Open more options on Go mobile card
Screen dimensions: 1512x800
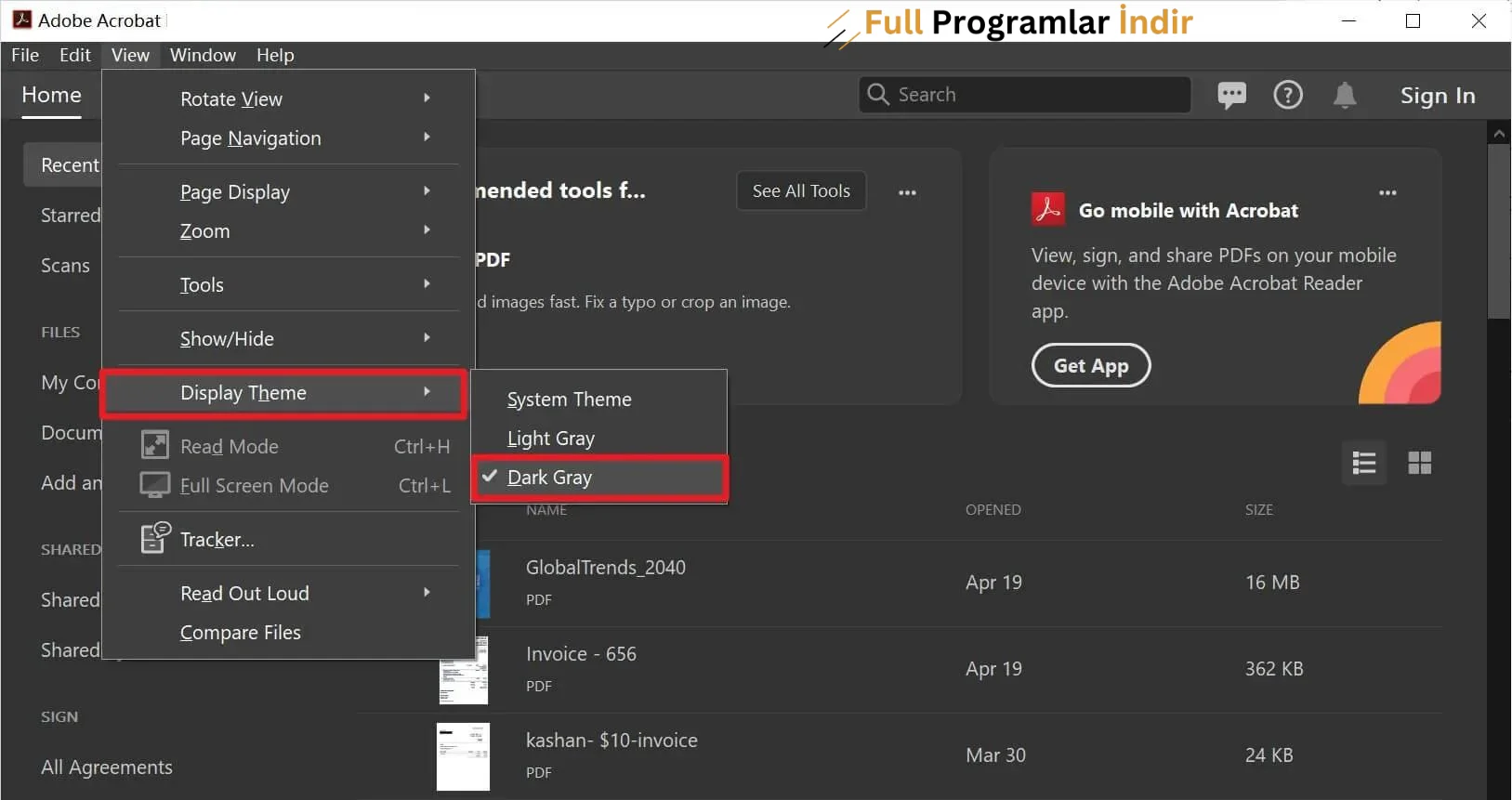tap(1387, 192)
